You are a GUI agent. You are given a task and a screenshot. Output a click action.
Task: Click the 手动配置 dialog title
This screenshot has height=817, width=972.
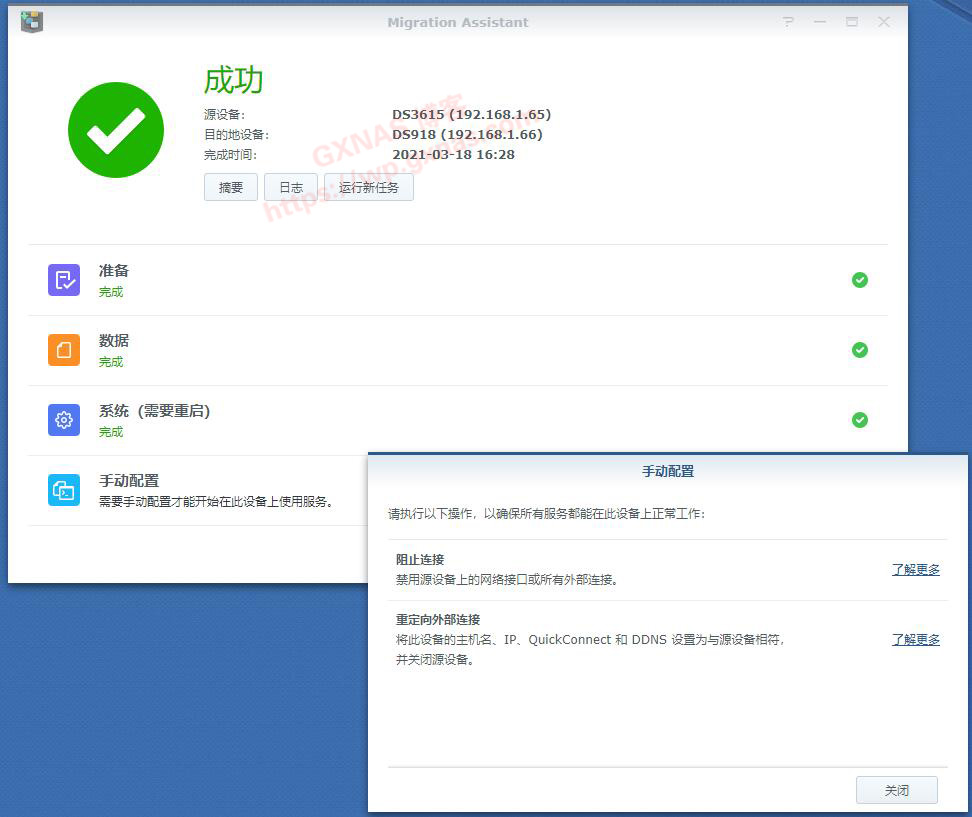click(668, 472)
